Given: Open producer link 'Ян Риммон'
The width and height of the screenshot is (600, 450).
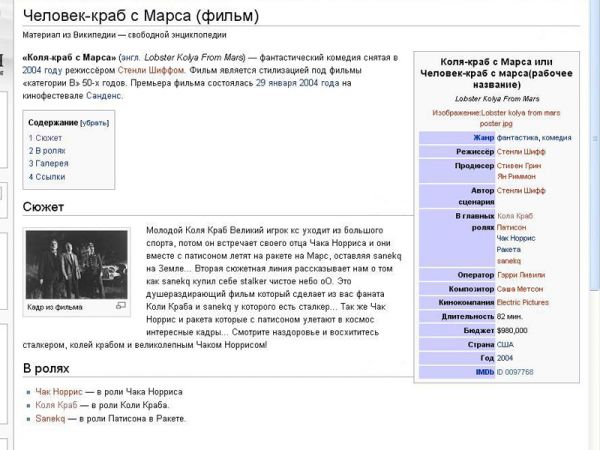Looking at the screenshot, I should tap(516, 176).
